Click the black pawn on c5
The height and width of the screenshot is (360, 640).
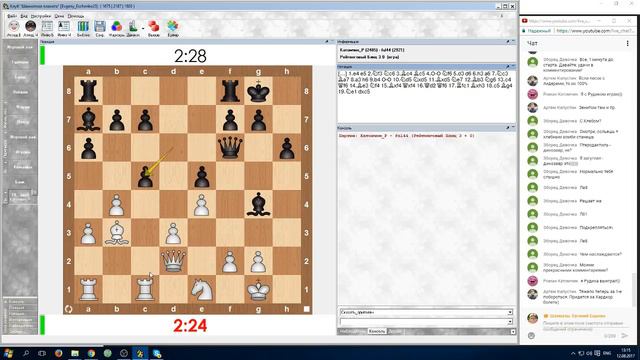click(145, 176)
